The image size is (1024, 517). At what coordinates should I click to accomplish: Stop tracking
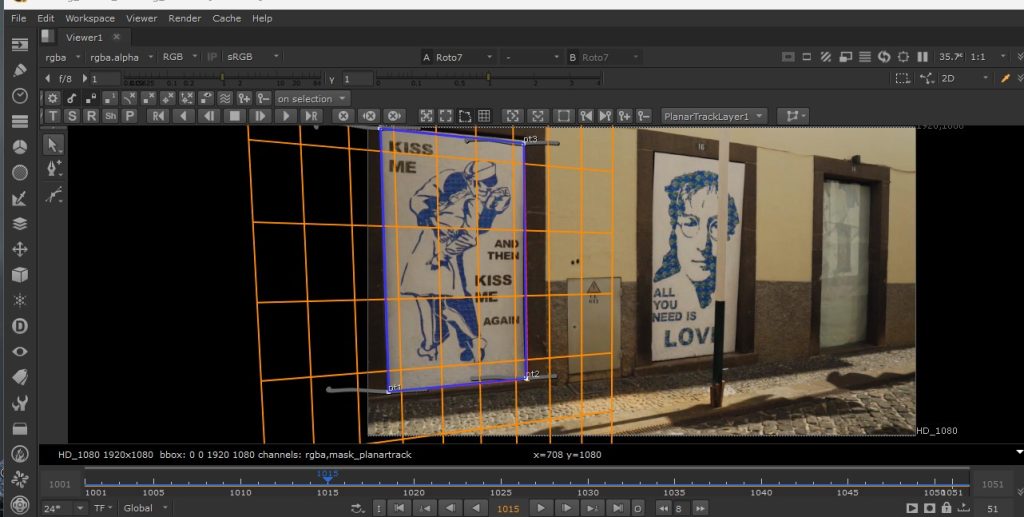[x=234, y=116]
